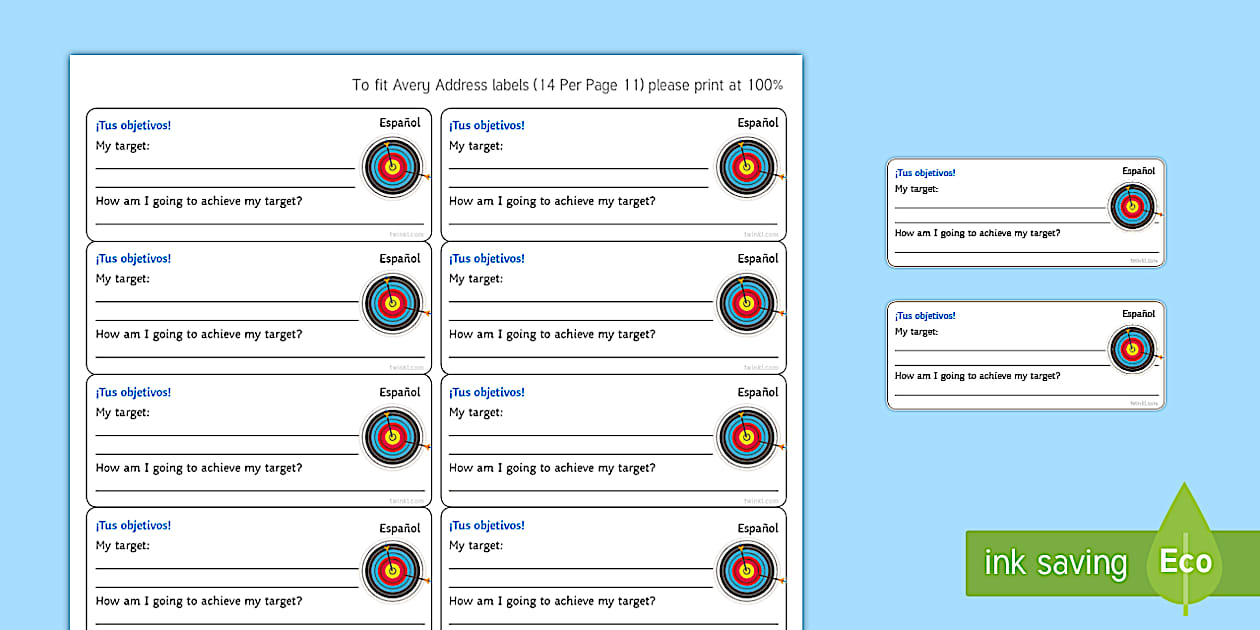Click the target icon on the lower preview card
The height and width of the screenshot is (630, 1260).
coord(1132,350)
